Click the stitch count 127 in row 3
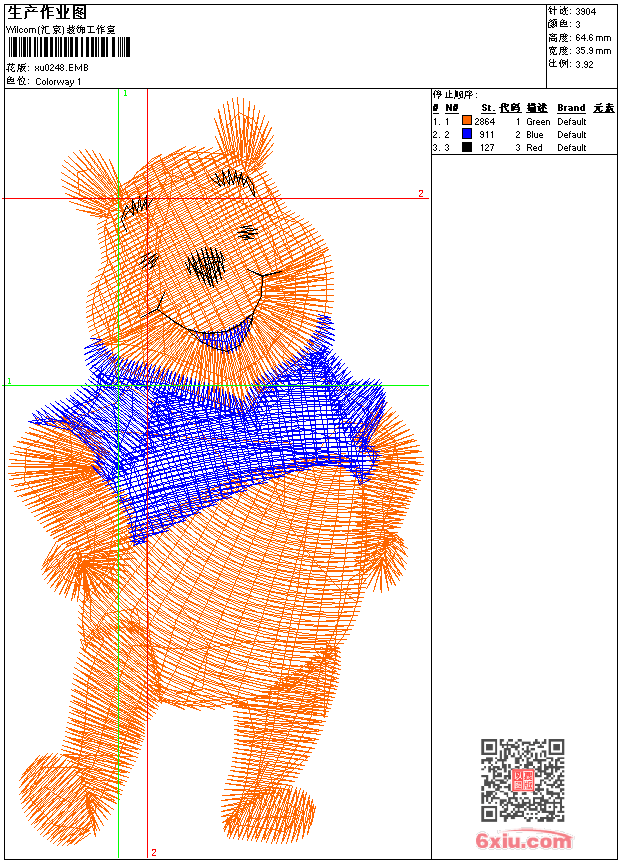620x860 pixels. pyautogui.click(x=487, y=148)
